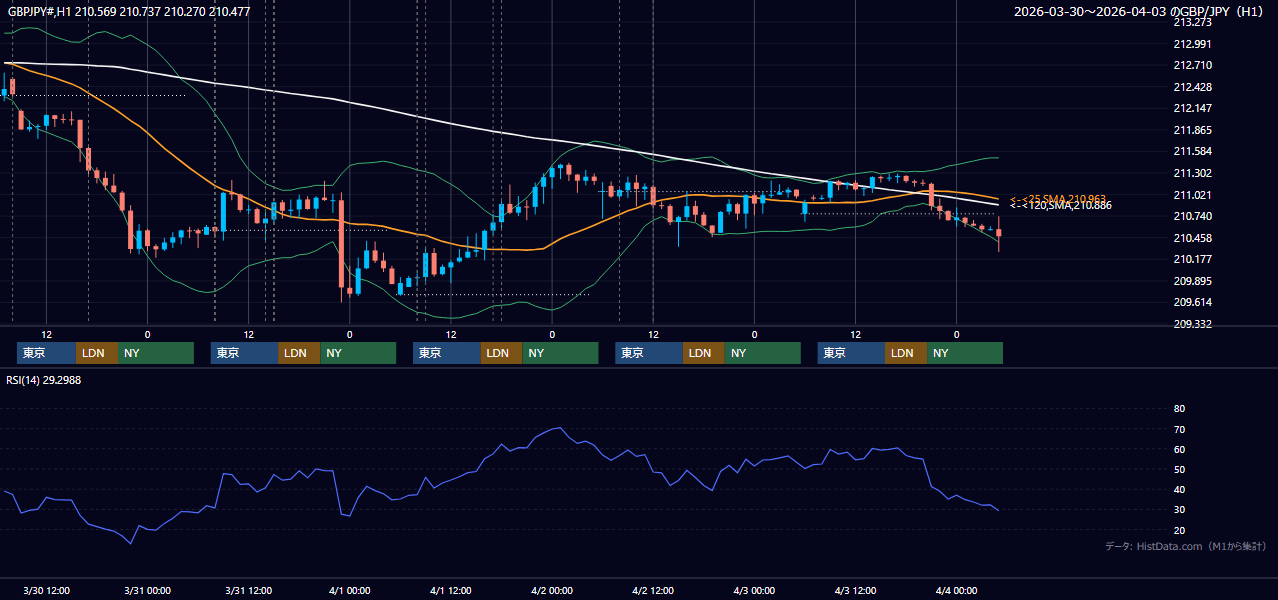Click the white 120 SMA 210.886 label
Image resolution: width=1278 pixels, height=600 pixels.
[1060, 205]
